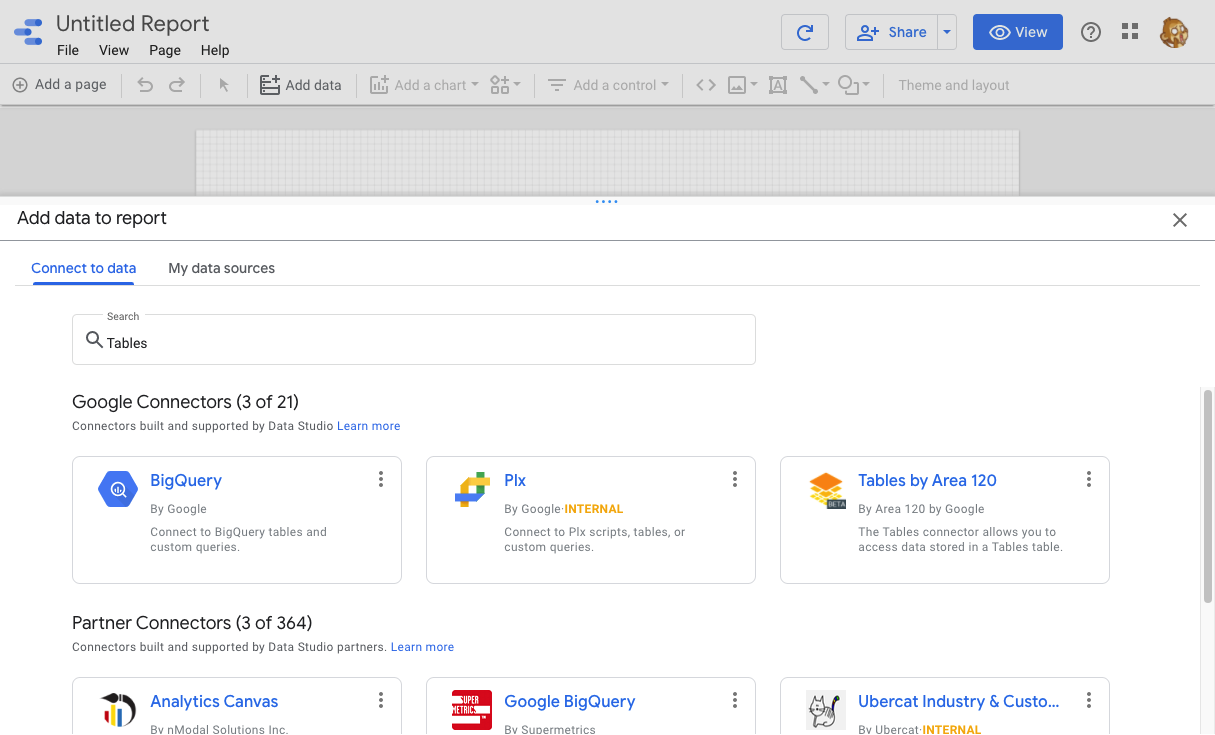Select the selection mode pointer tool
This screenshot has height=735, width=1215.
point(224,85)
